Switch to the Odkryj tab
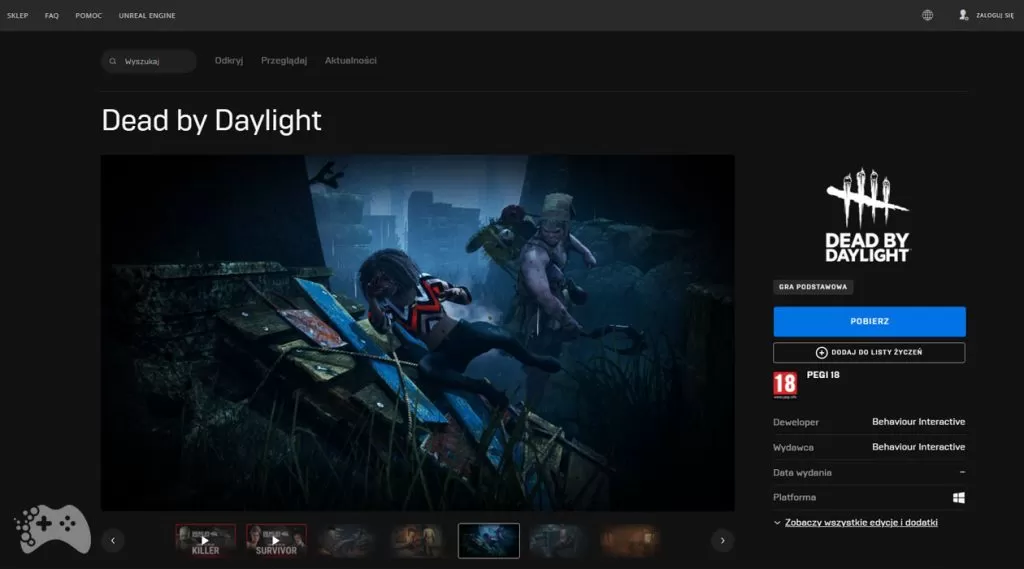This screenshot has height=569, width=1024. [229, 60]
